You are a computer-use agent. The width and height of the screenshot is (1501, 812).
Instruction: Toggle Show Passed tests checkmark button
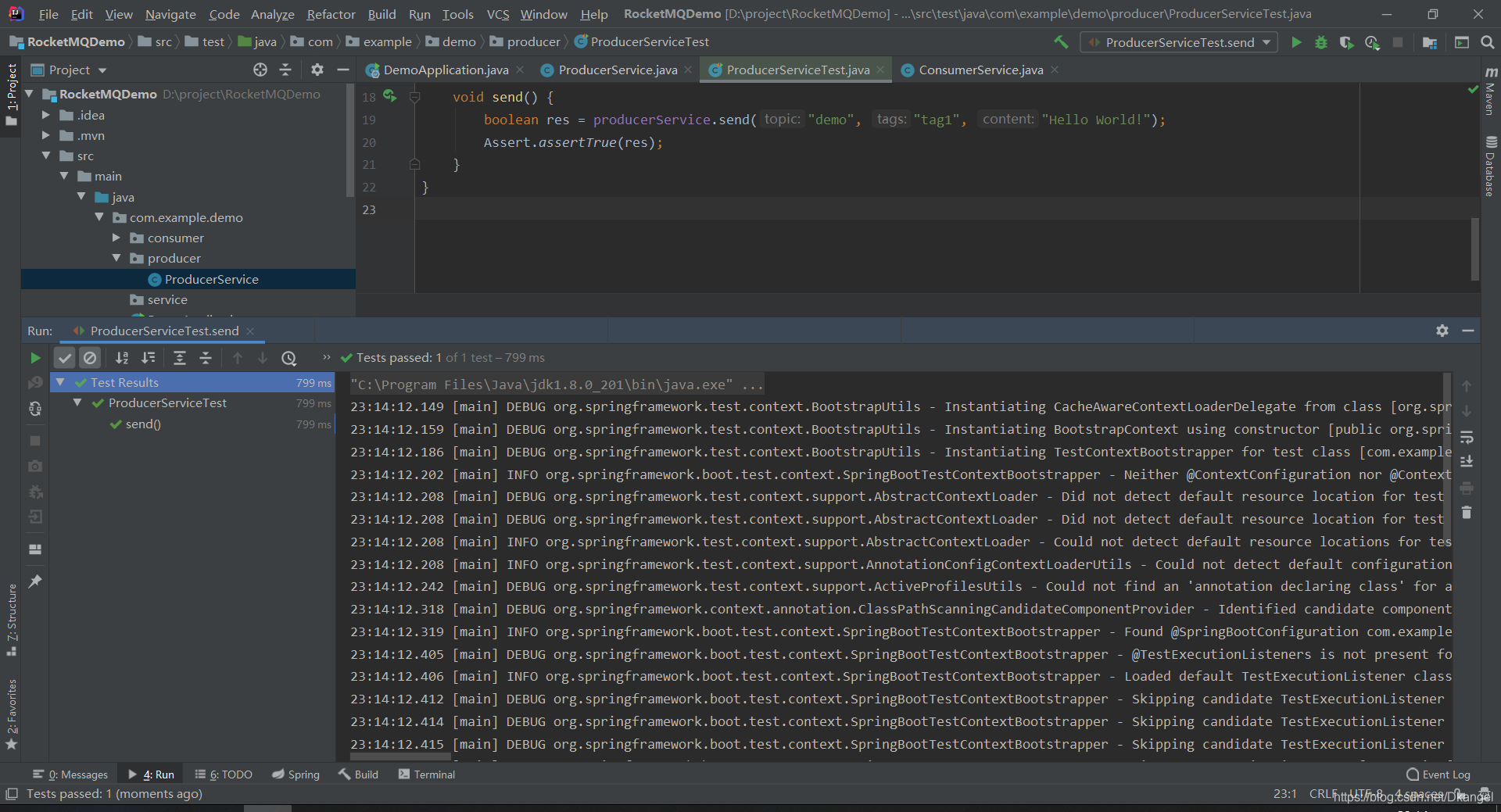[x=65, y=358]
